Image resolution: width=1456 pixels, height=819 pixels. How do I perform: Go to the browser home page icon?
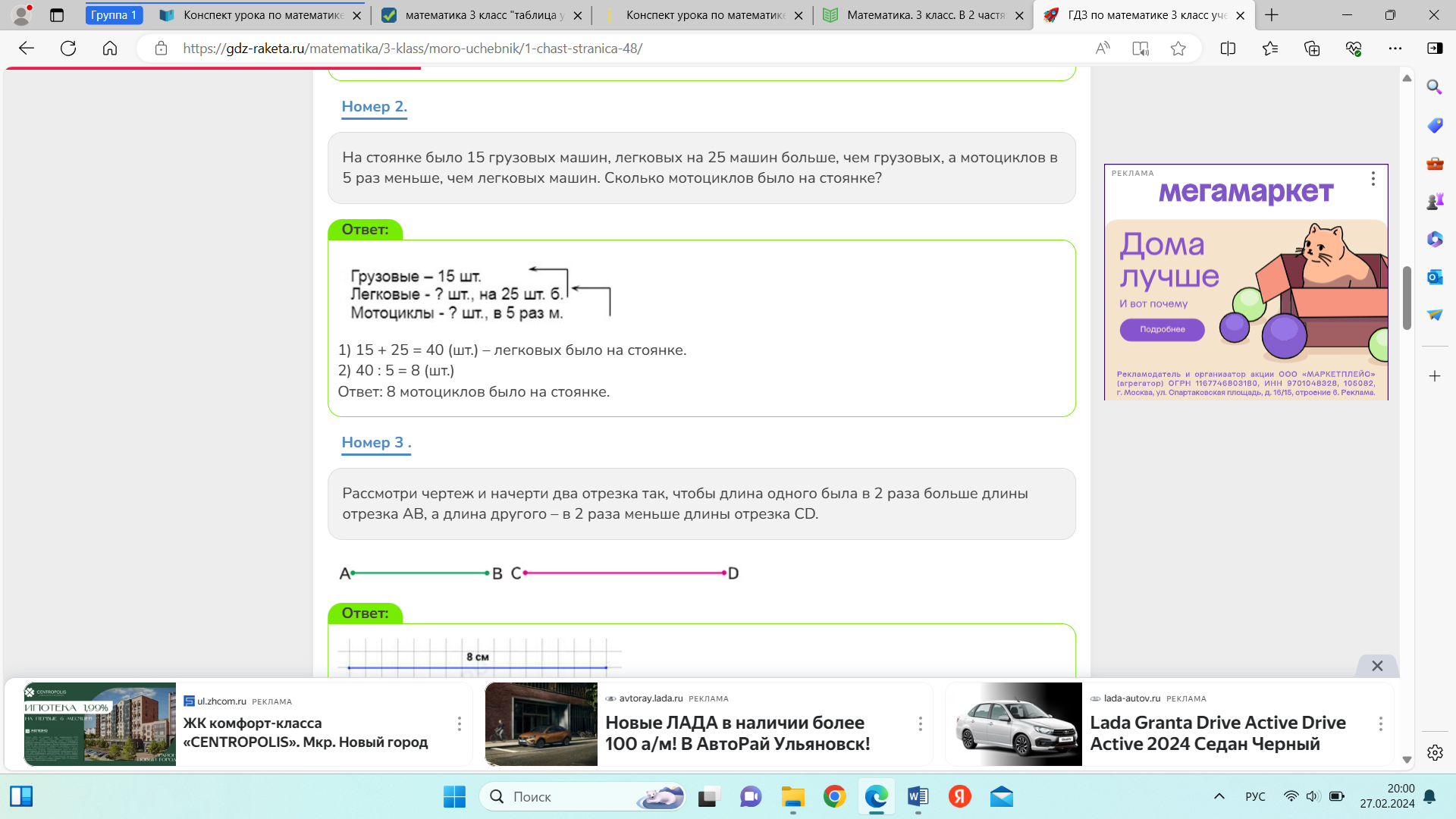tap(110, 49)
